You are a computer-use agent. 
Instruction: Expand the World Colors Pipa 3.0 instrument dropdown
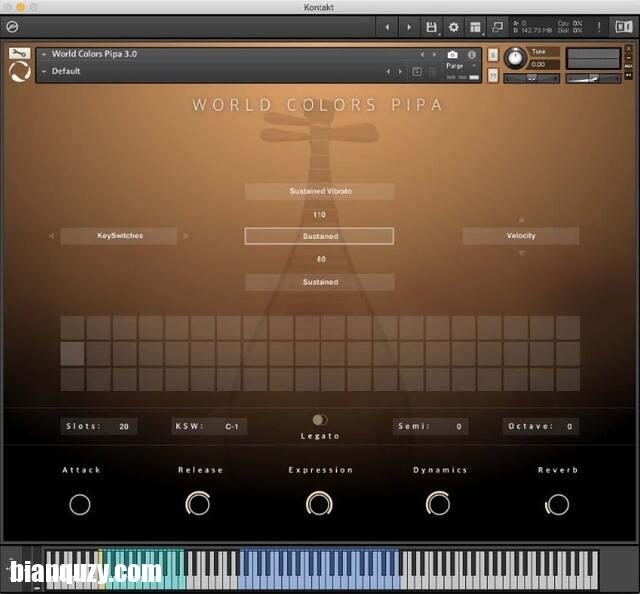44,54
